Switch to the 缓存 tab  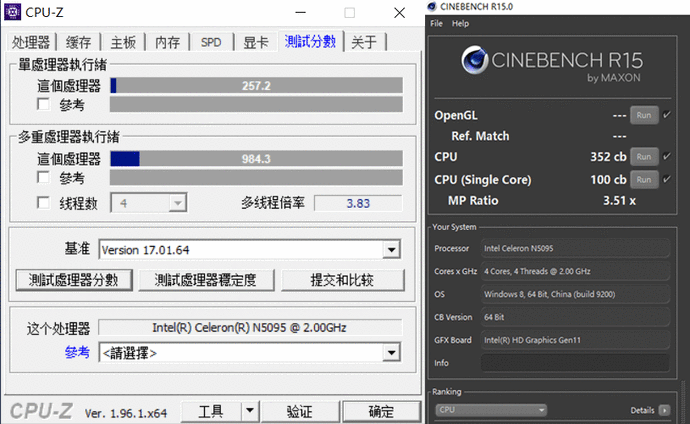78,43
